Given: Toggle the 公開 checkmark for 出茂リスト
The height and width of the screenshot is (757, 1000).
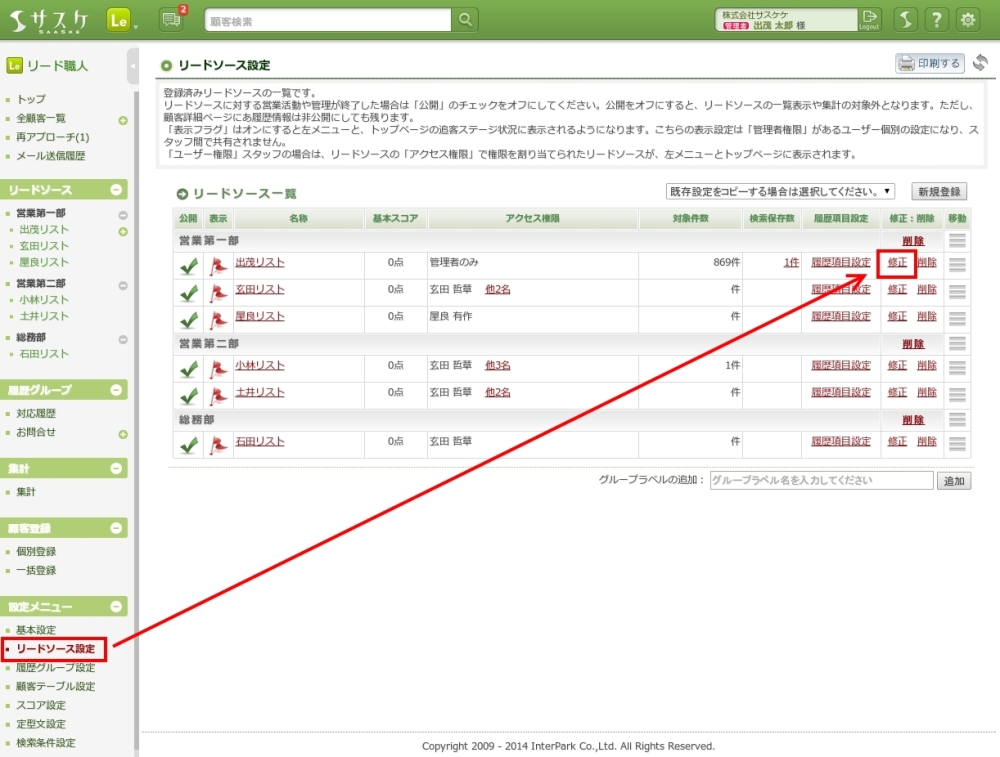Looking at the screenshot, I should [x=188, y=266].
